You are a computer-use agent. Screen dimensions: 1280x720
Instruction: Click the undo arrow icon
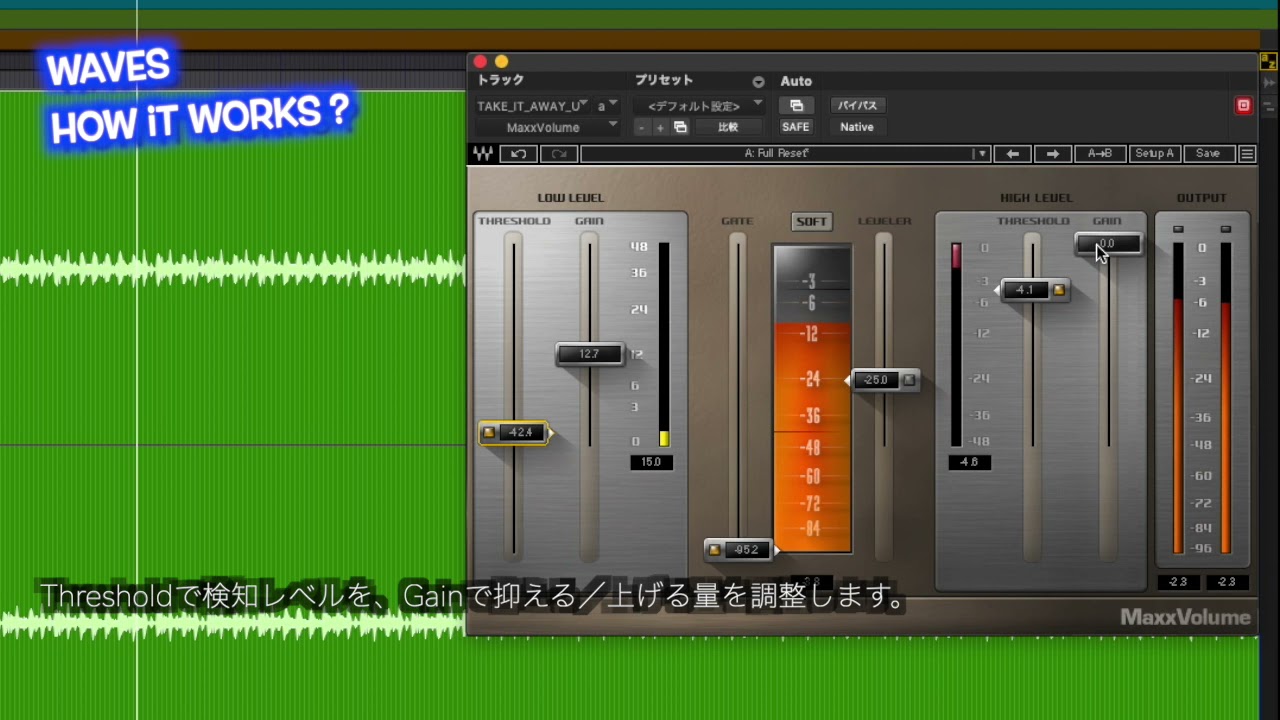click(518, 153)
